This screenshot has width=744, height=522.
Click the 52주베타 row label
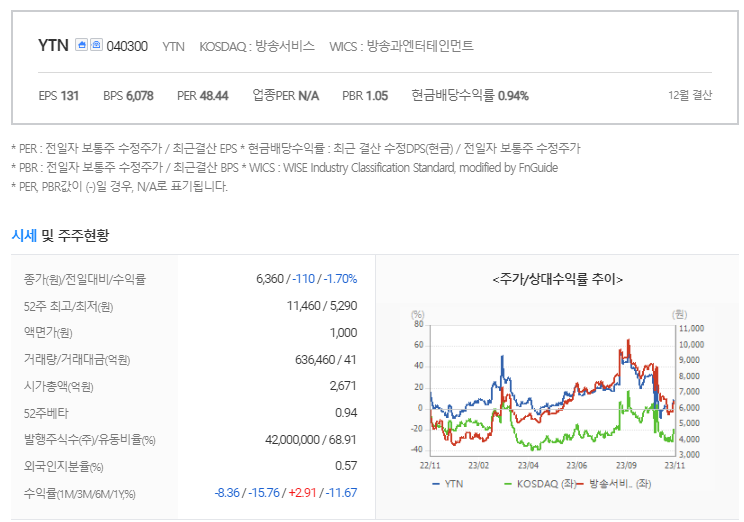click(46, 413)
